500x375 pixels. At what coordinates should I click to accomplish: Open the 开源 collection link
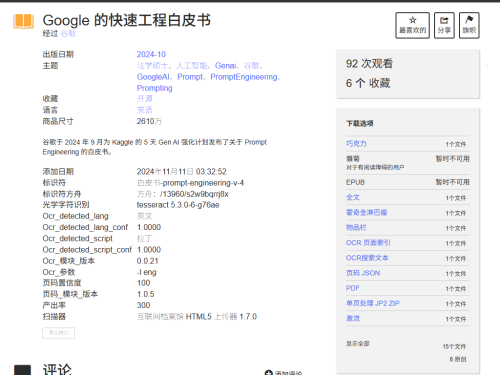pos(144,99)
